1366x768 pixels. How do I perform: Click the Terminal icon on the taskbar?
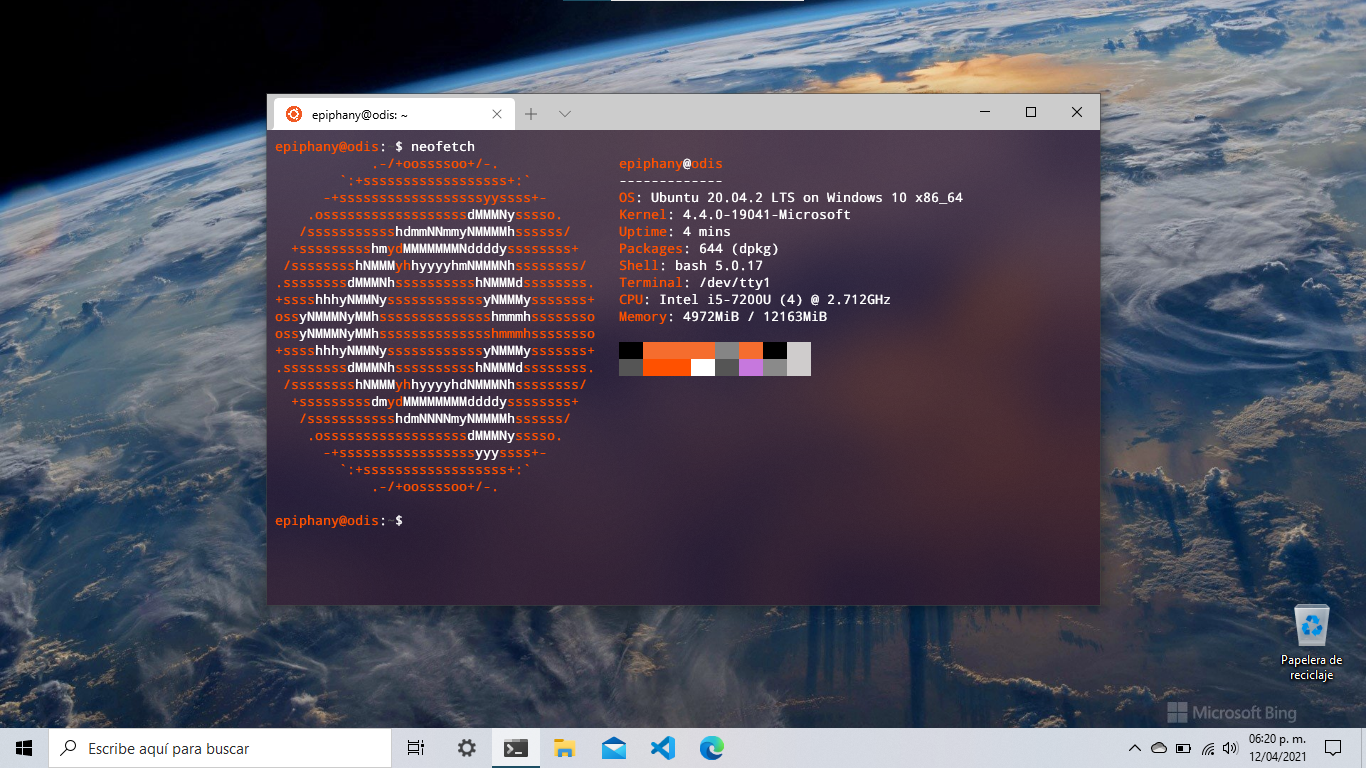516,748
